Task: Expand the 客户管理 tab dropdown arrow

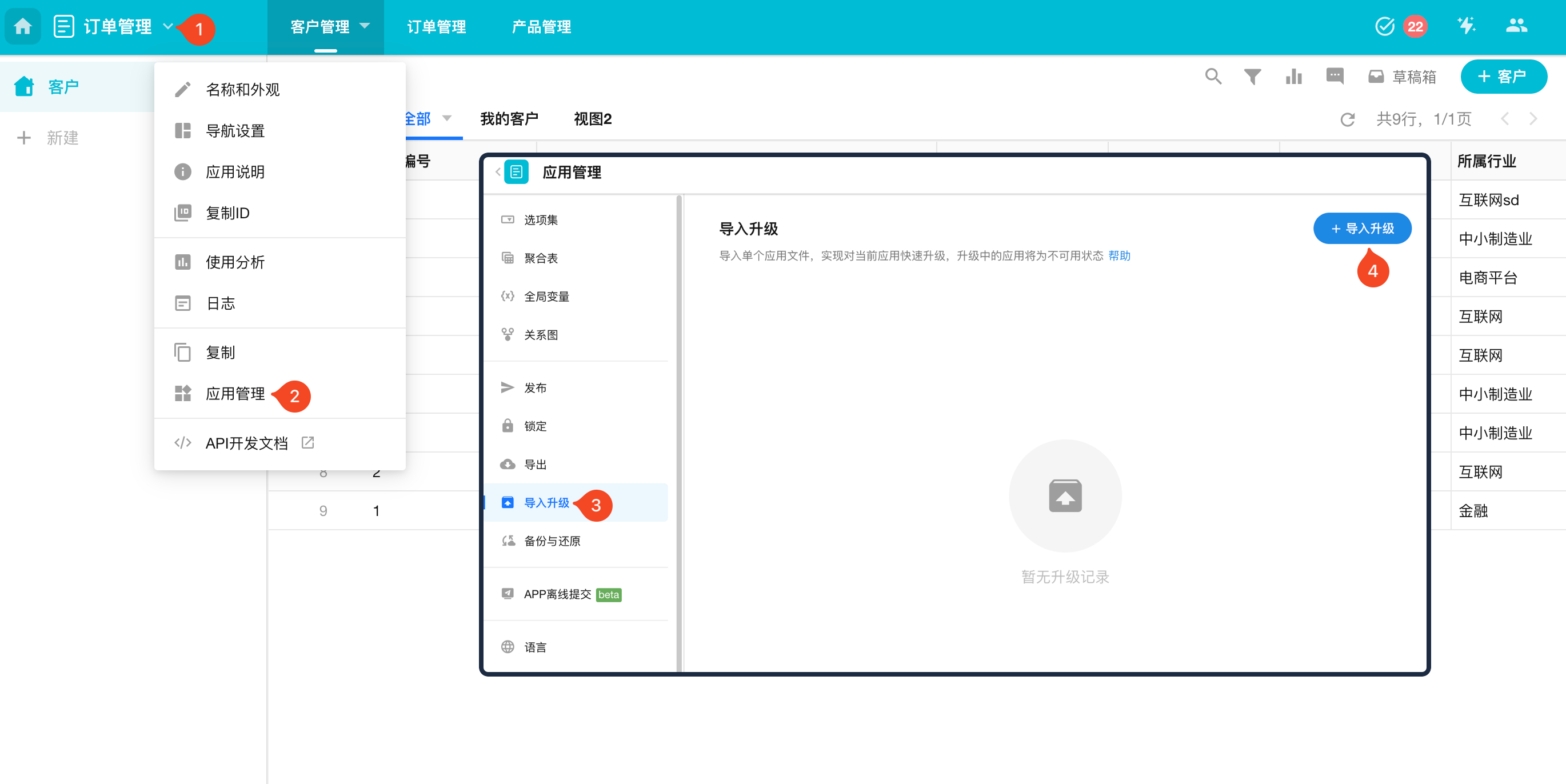Action: (x=365, y=26)
